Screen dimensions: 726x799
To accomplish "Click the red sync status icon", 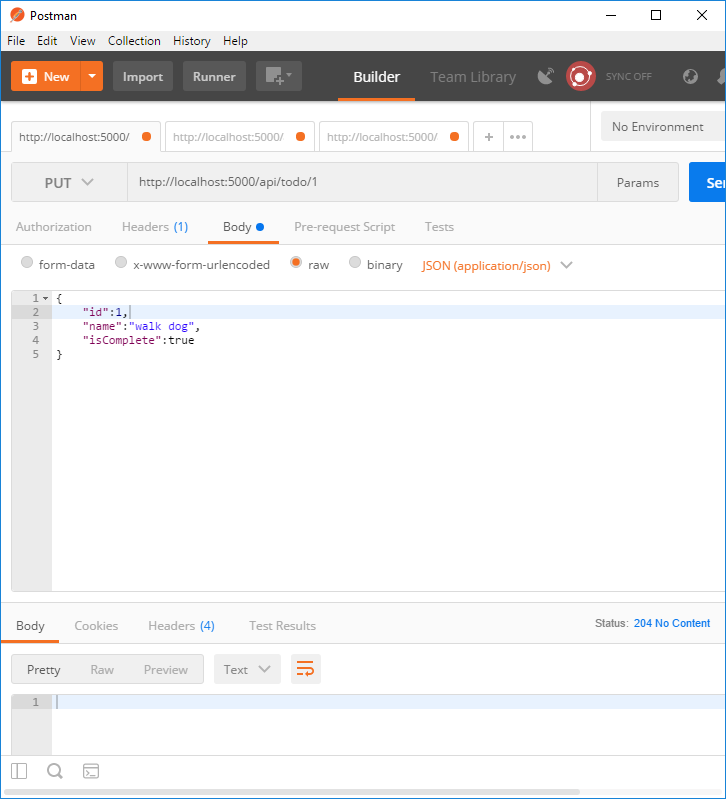I will (x=580, y=76).
